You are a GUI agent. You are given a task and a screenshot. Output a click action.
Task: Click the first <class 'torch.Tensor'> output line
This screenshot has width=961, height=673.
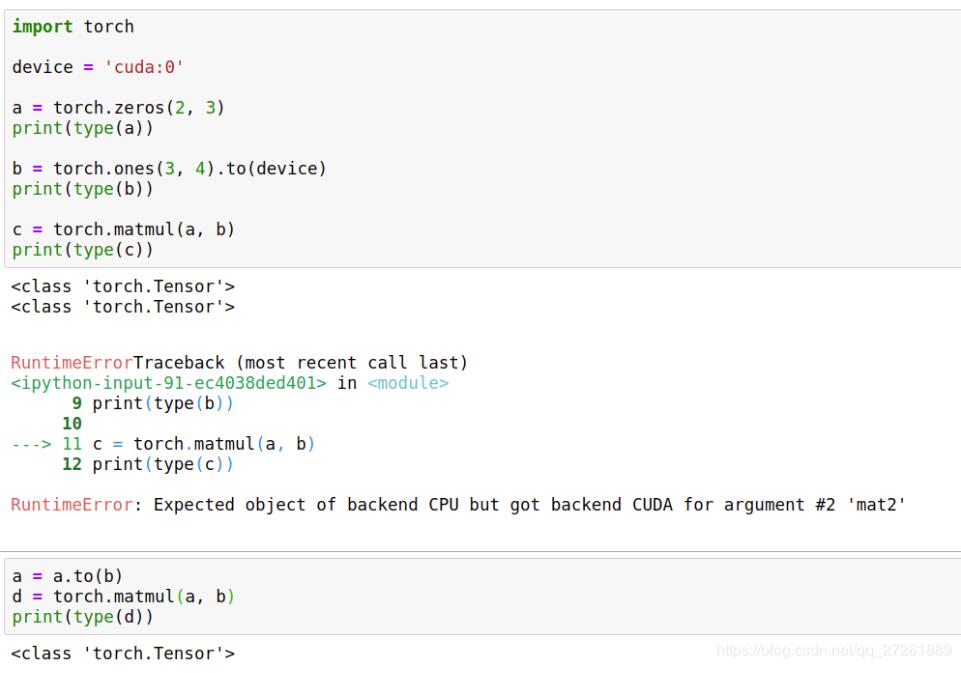pos(123,286)
